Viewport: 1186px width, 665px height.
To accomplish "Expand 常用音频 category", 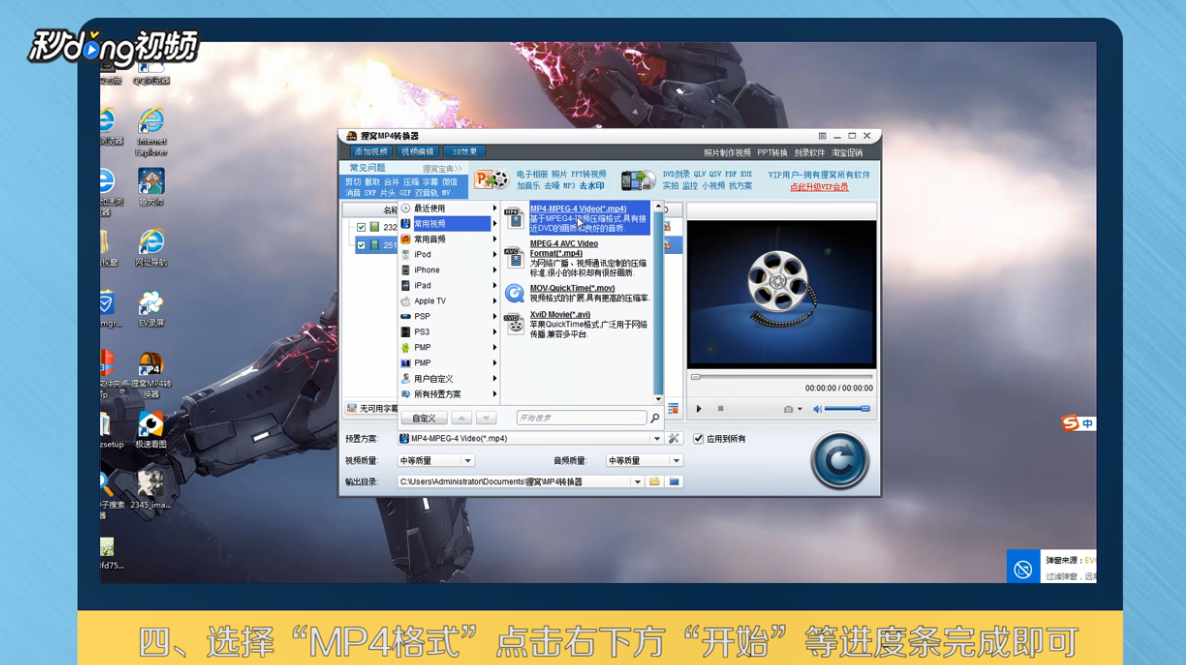I will click(x=449, y=239).
